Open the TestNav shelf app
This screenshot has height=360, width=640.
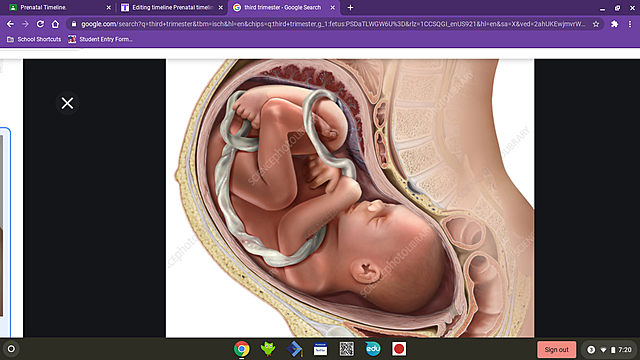point(320,349)
